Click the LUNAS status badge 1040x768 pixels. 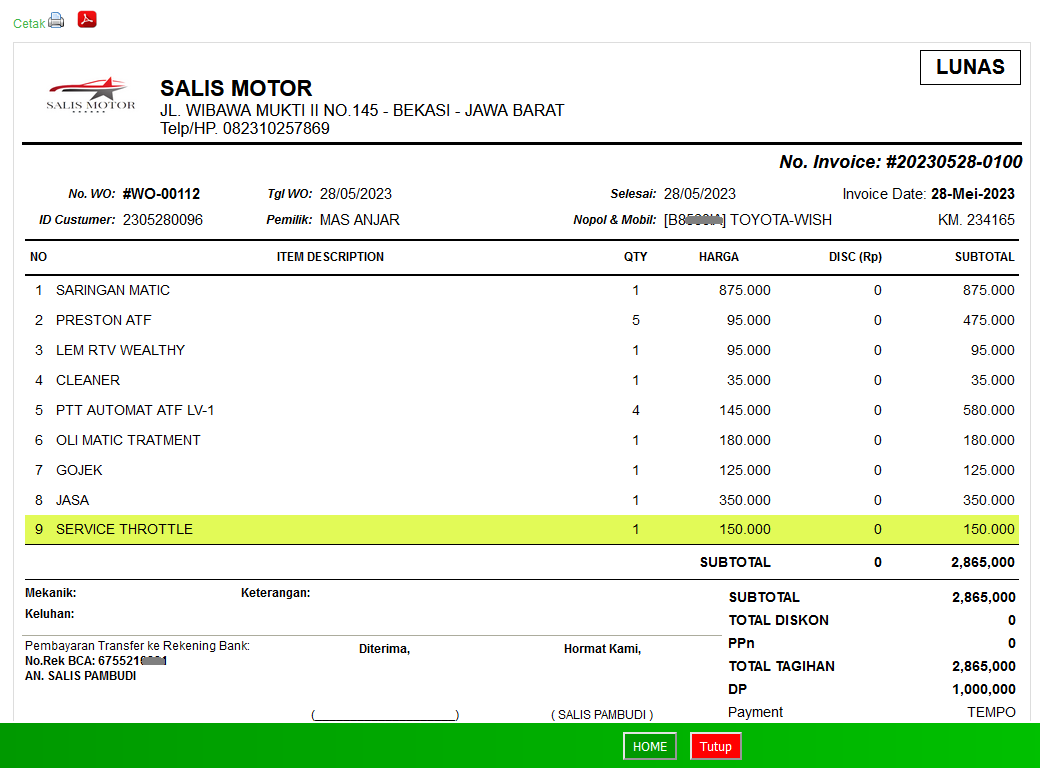(x=969, y=67)
